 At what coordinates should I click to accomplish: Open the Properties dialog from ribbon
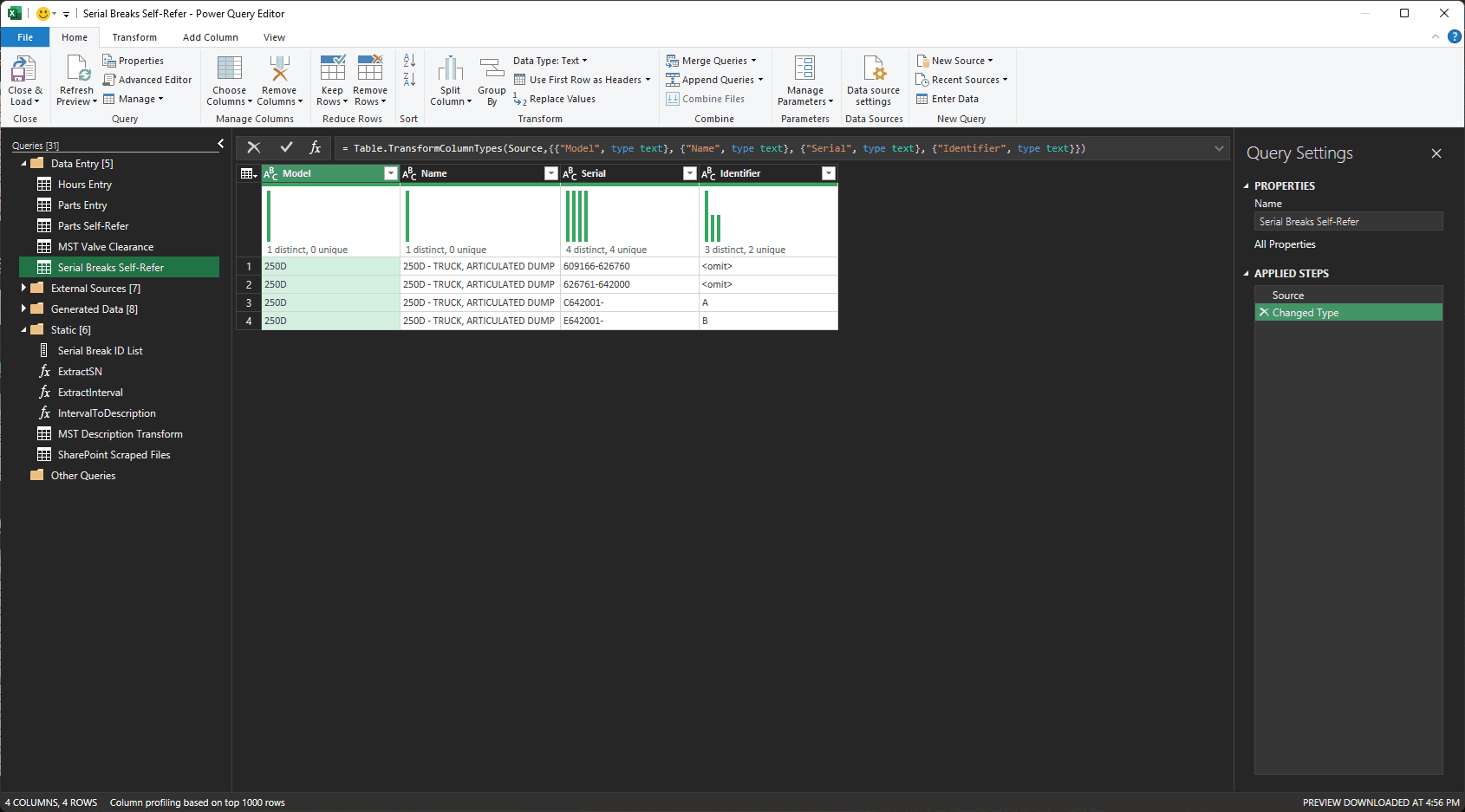[133, 61]
